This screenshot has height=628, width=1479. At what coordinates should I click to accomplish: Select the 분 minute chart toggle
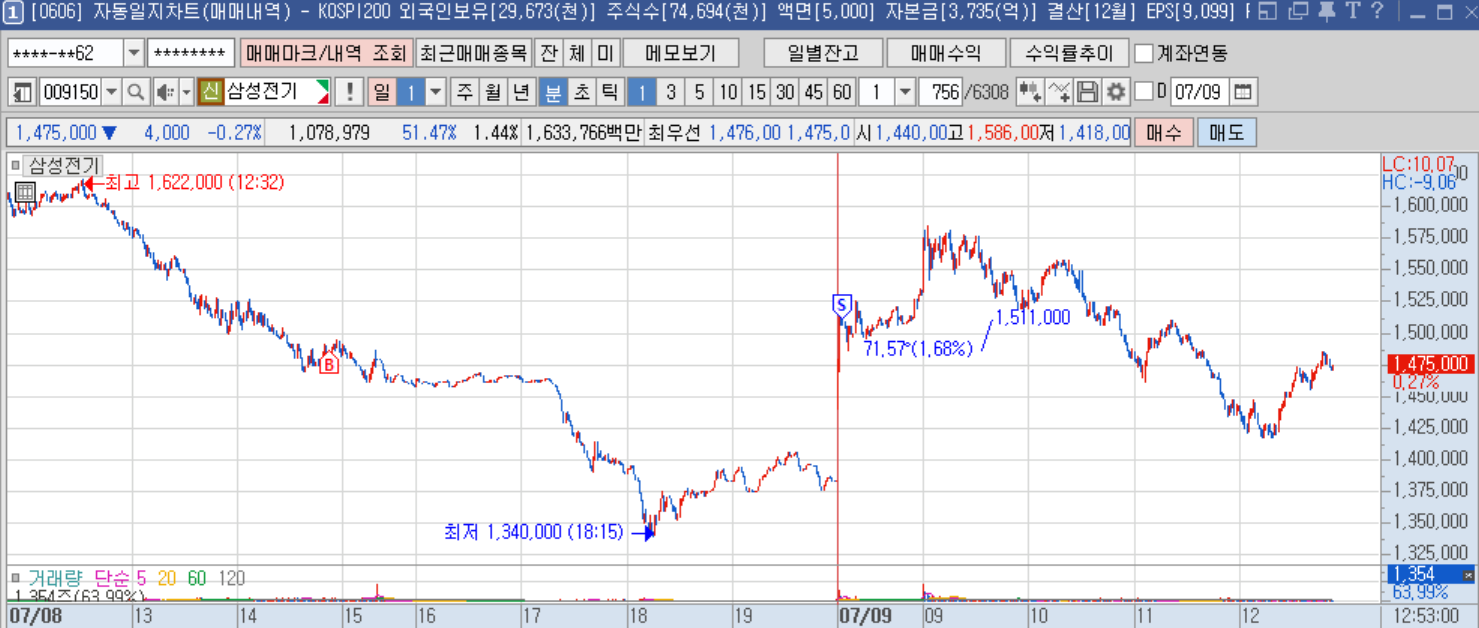(552, 93)
